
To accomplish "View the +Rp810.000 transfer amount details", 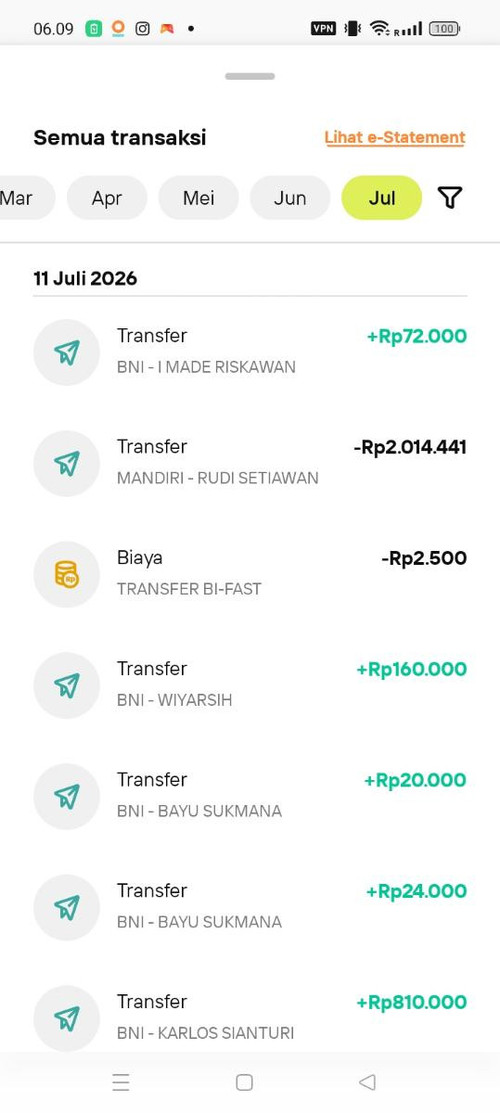I will [411, 1002].
